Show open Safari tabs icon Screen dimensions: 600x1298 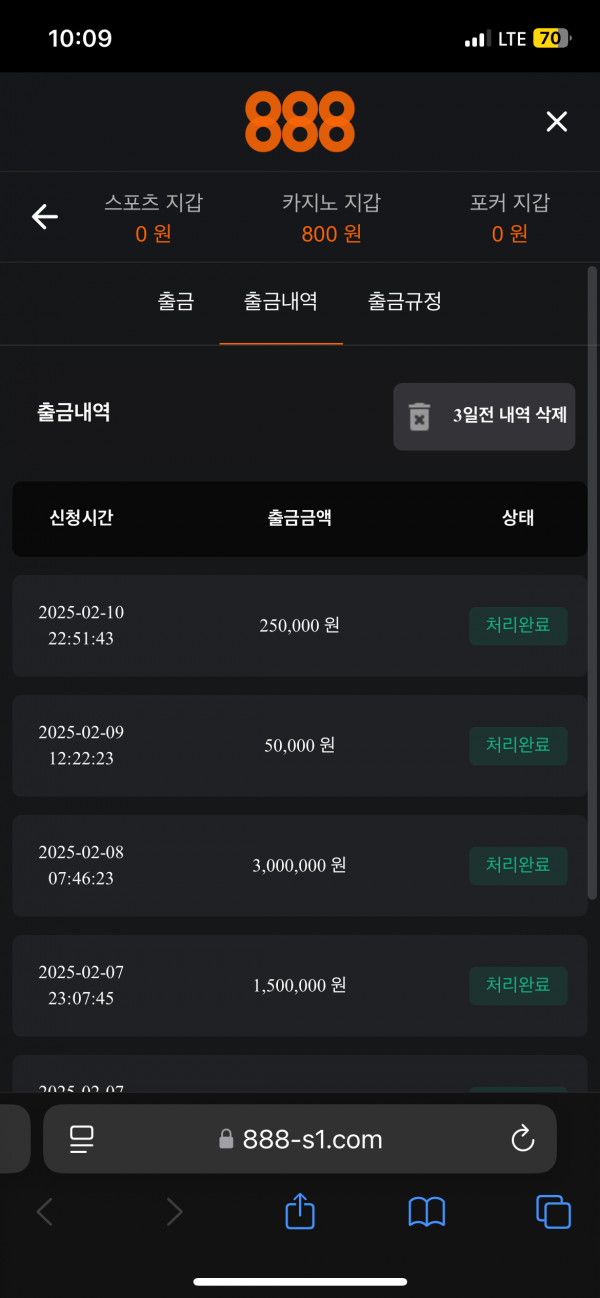553,1212
